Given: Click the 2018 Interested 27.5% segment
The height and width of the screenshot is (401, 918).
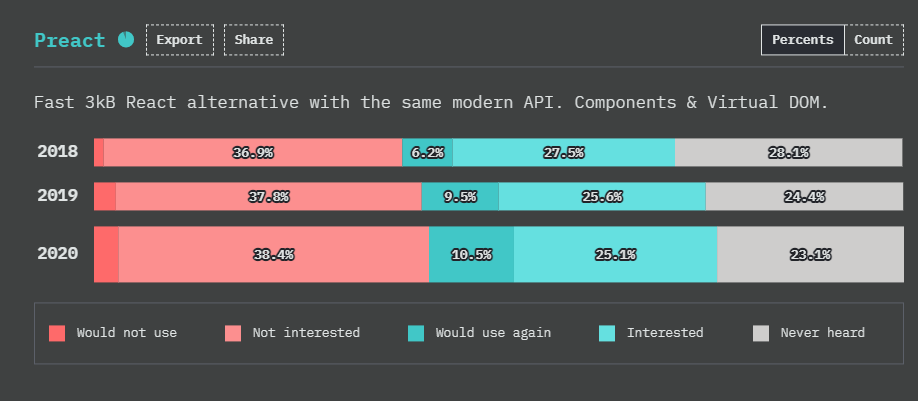Looking at the screenshot, I should click(x=564, y=152).
